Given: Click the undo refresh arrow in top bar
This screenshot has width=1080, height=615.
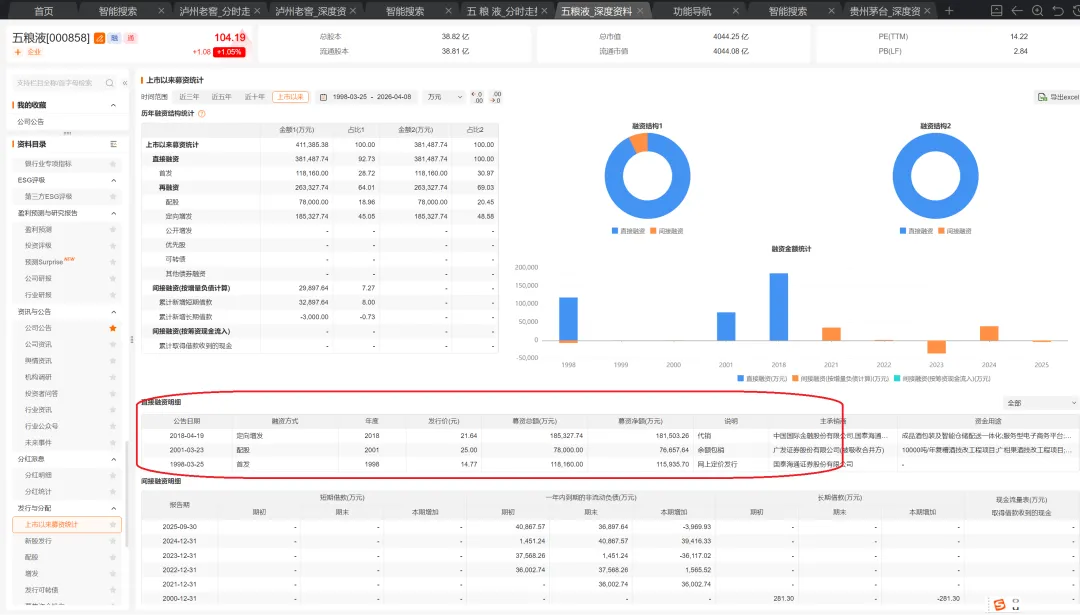Looking at the screenshot, I should click(x=1058, y=10).
